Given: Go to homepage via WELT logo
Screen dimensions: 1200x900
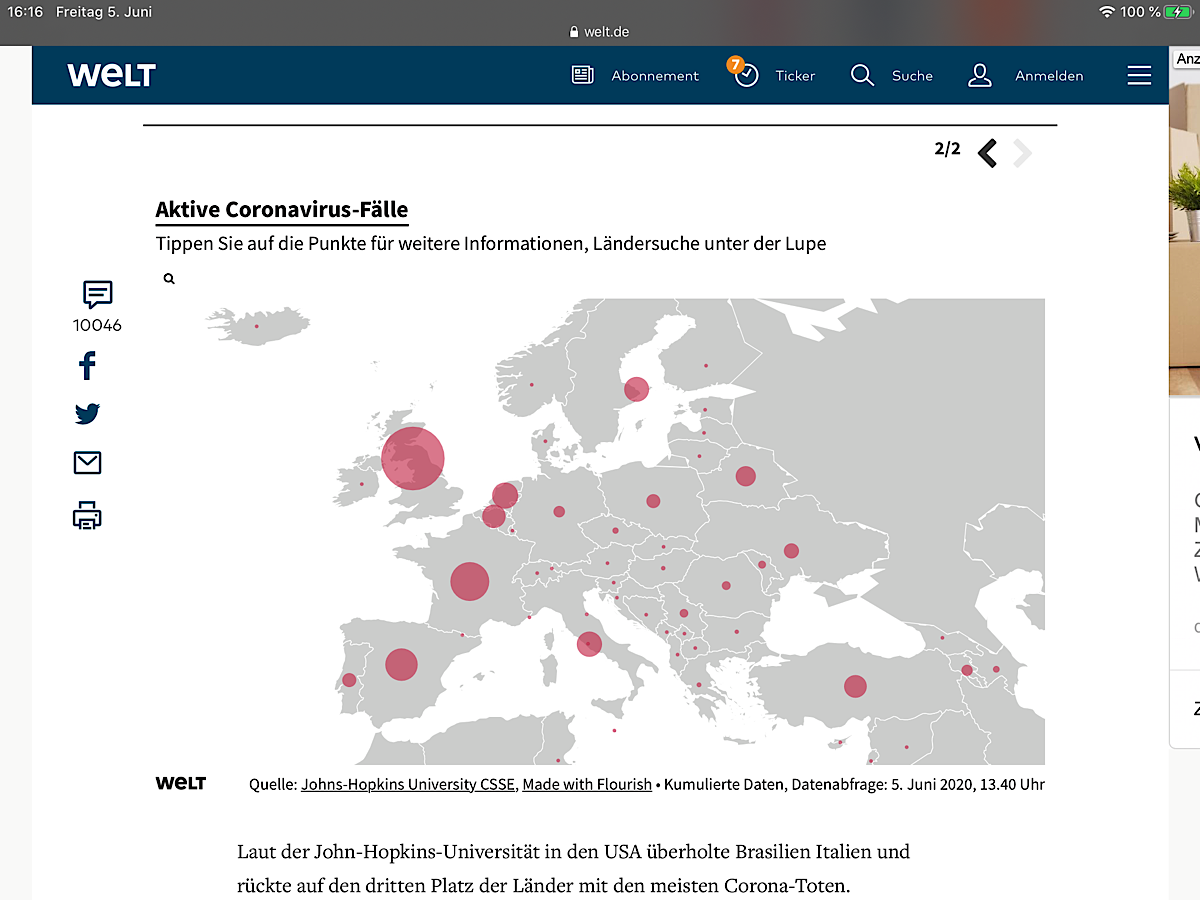Looking at the screenshot, I should [111, 75].
